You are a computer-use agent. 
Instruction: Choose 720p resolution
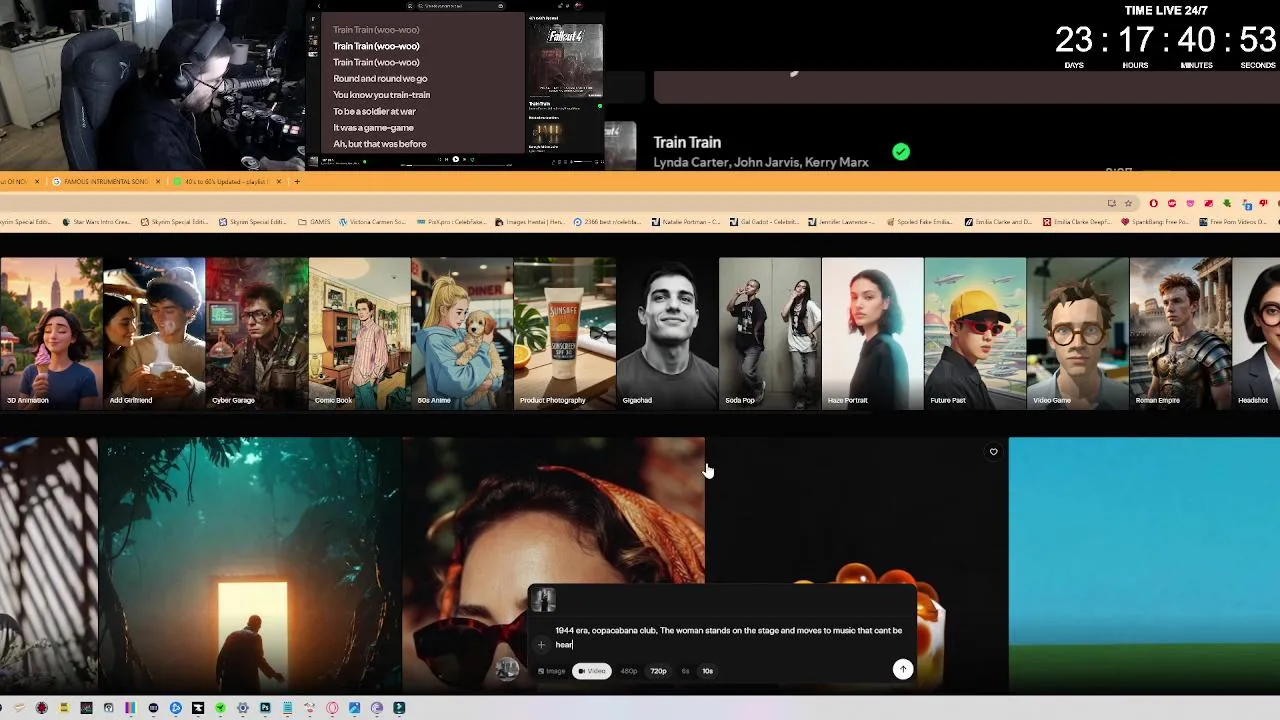(x=658, y=671)
